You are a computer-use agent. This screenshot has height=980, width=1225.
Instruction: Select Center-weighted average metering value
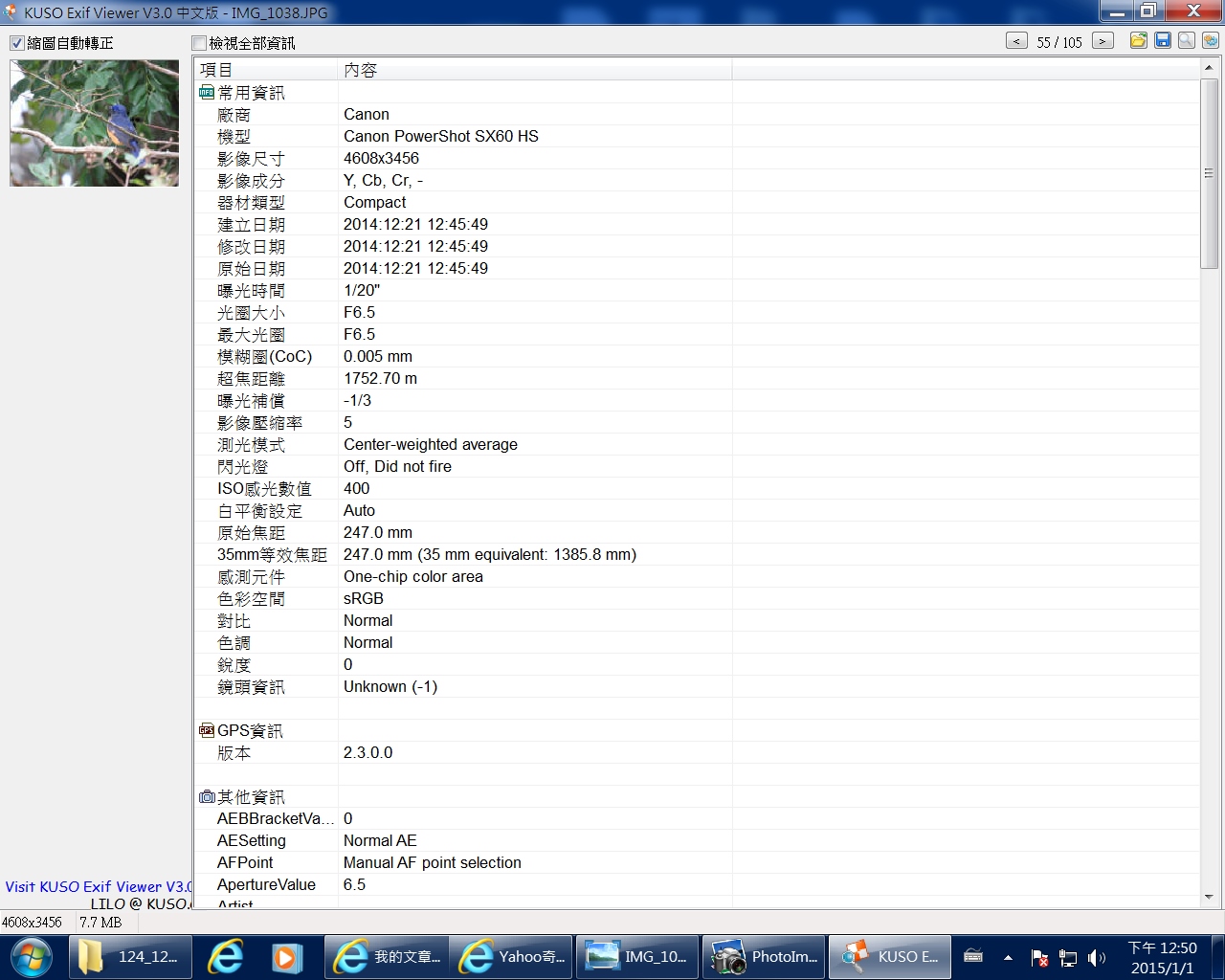point(431,445)
